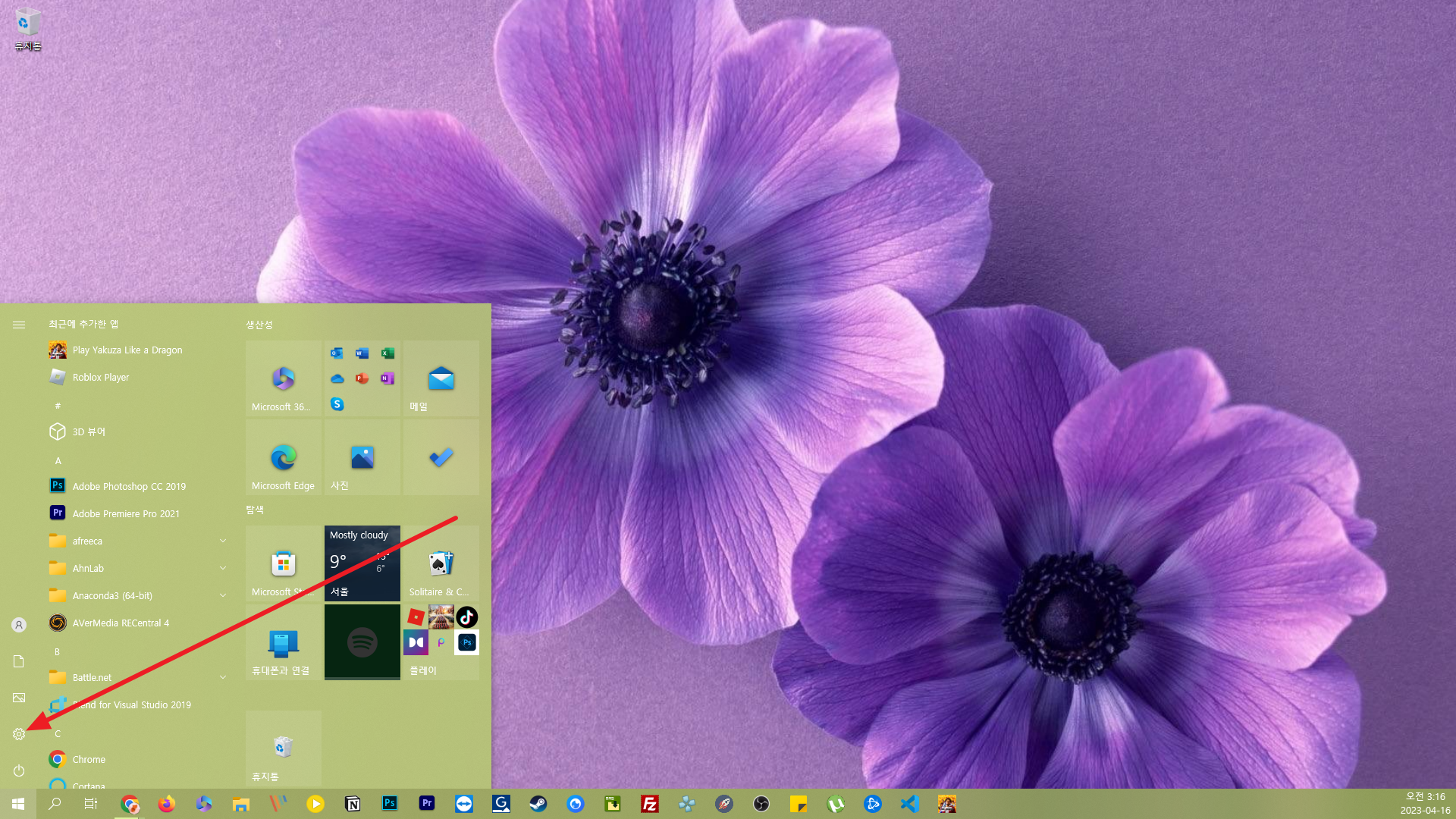1456x819 pixels.
Task: Open Microsoft Edge tile
Action: click(x=284, y=458)
